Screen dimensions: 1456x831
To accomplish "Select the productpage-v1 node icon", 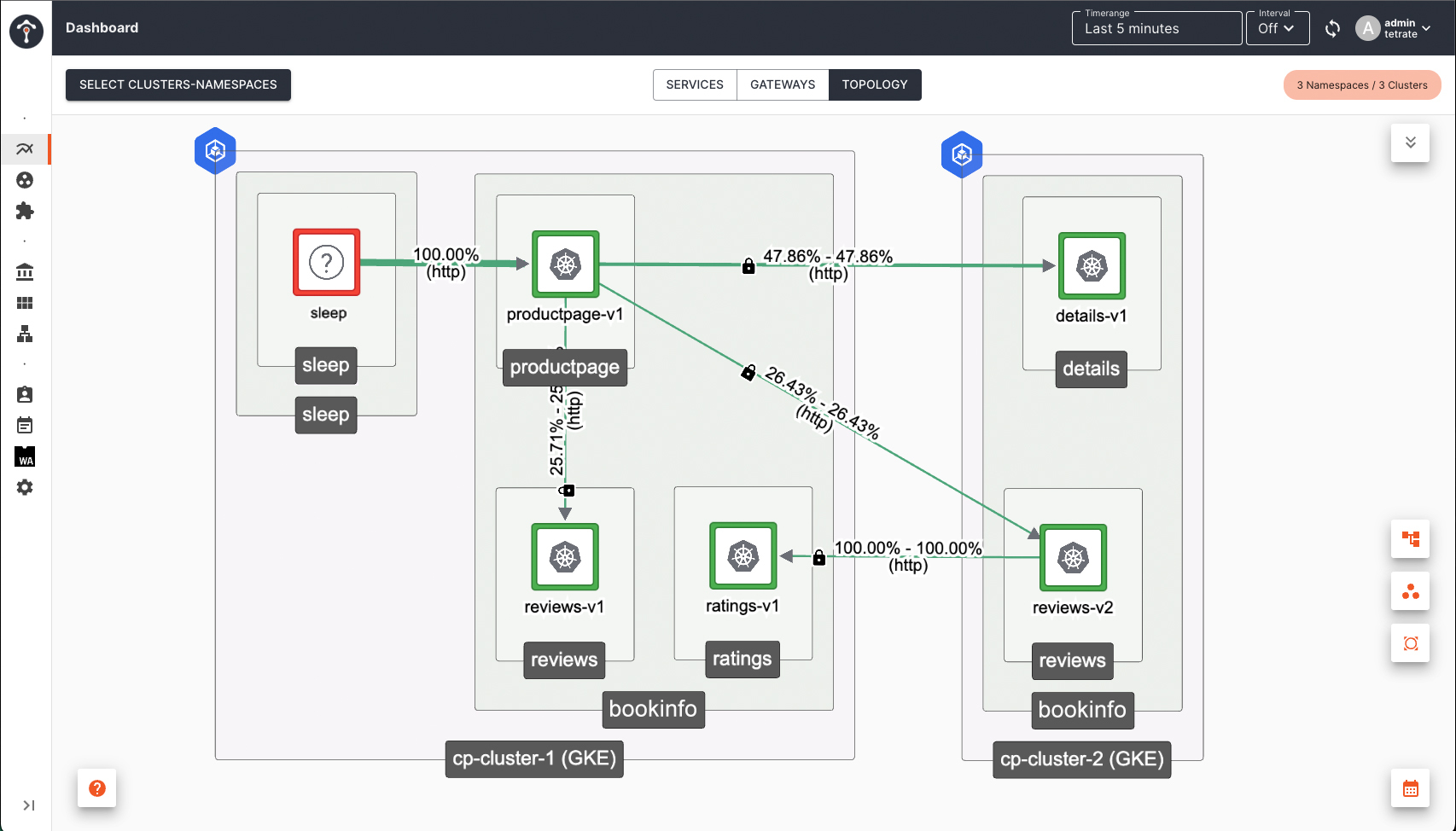I will point(565,264).
